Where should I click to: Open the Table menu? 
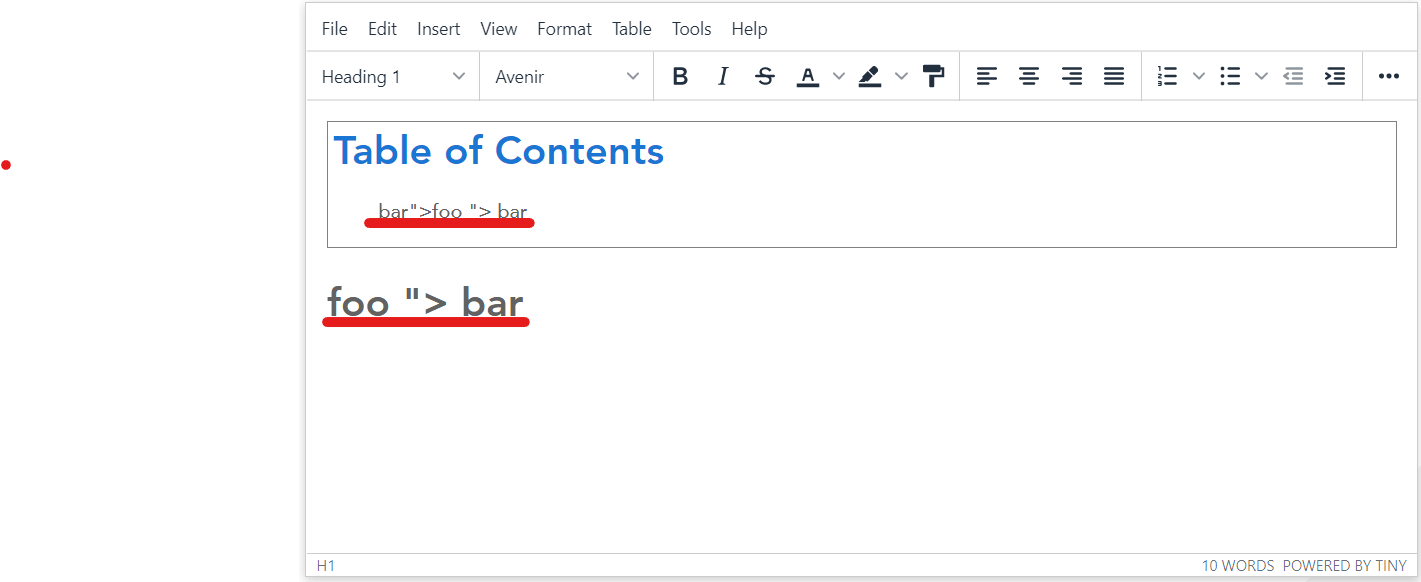pos(631,28)
